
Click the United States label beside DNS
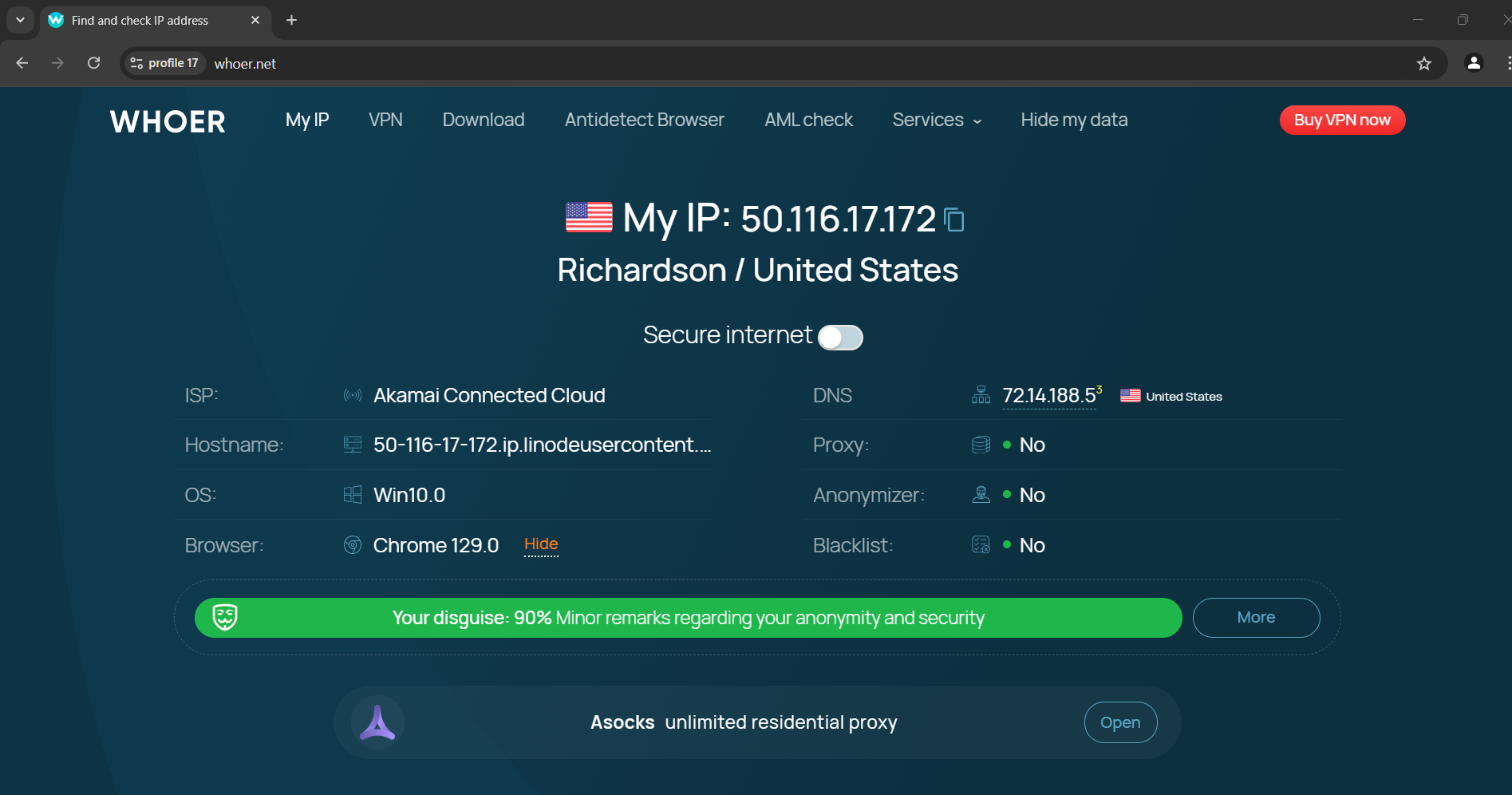tap(1184, 396)
